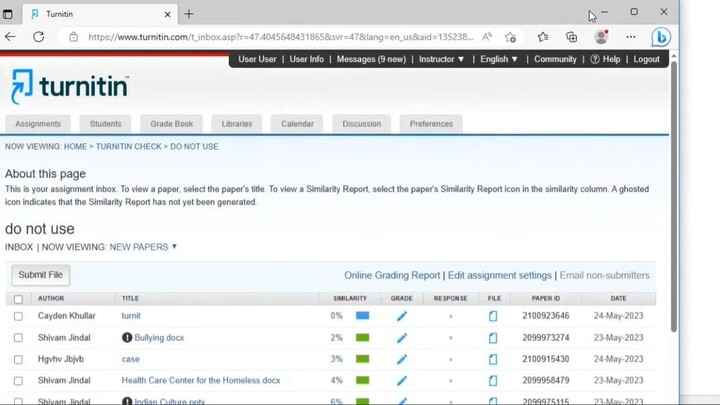Add this page to favorites using the star-plus icon
720x405 pixels.
point(510,37)
